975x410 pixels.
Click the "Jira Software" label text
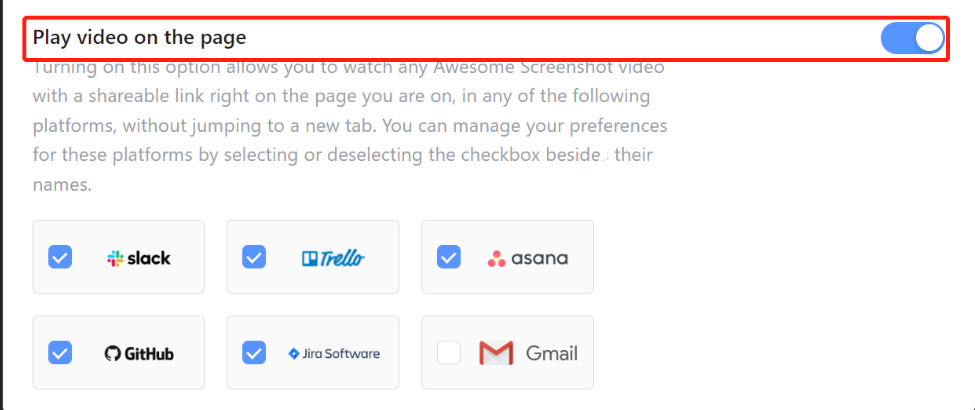pos(341,353)
